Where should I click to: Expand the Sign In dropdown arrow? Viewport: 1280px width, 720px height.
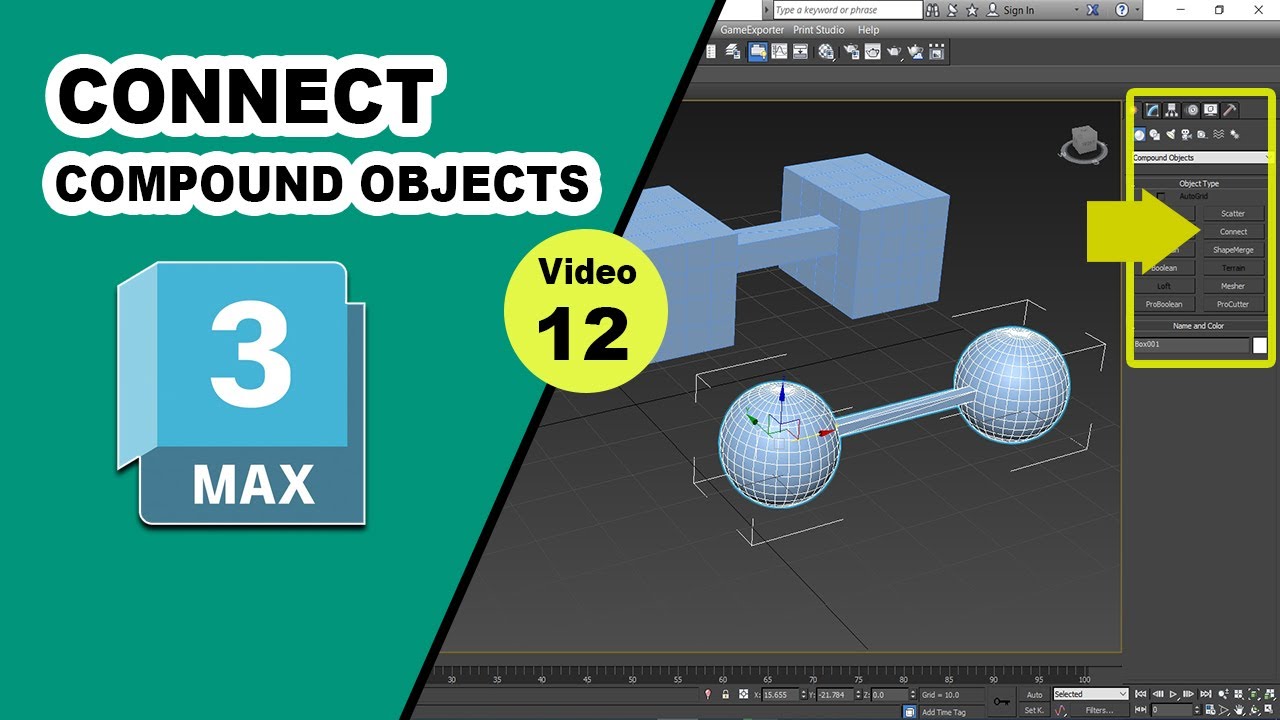click(1077, 10)
